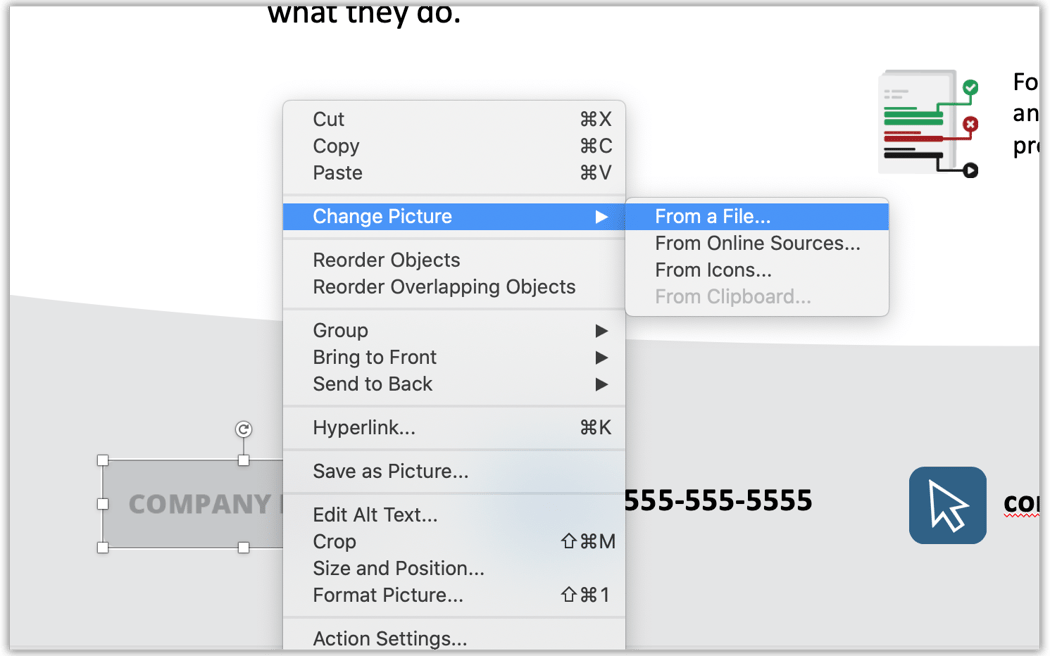Open Format Picture options
1050x656 pixels.
coord(387,595)
